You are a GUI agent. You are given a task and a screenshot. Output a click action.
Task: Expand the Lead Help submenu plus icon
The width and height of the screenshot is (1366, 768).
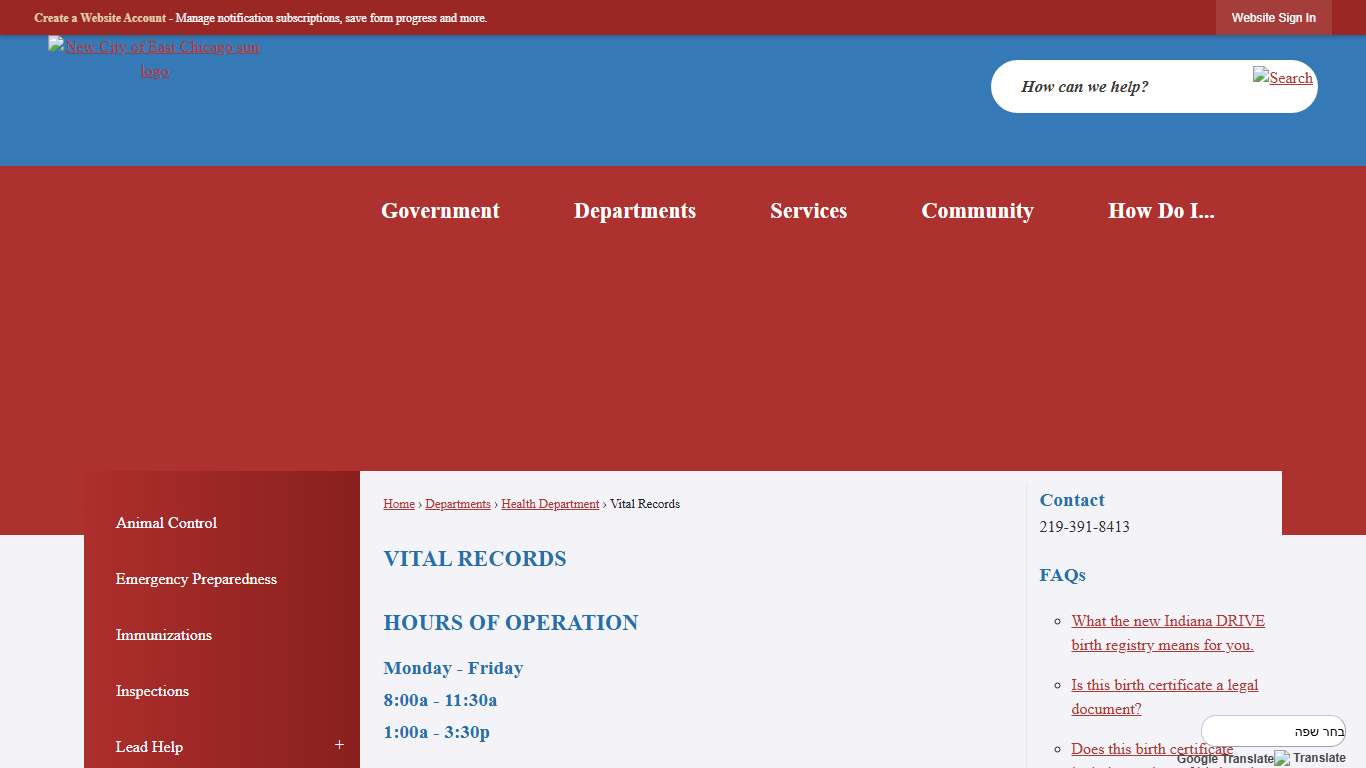coord(339,745)
